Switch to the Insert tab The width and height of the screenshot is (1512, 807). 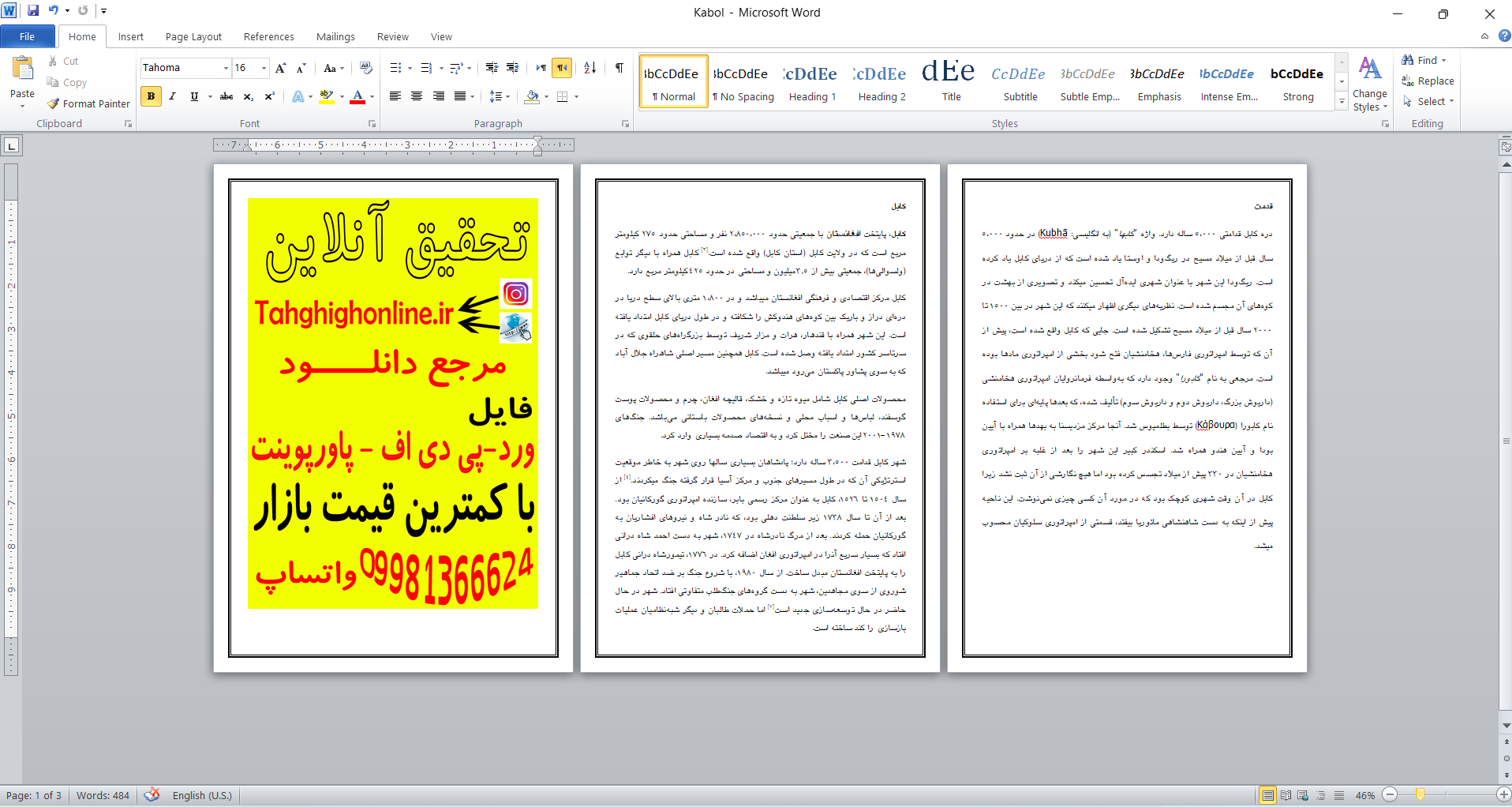pyautogui.click(x=131, y=36)
